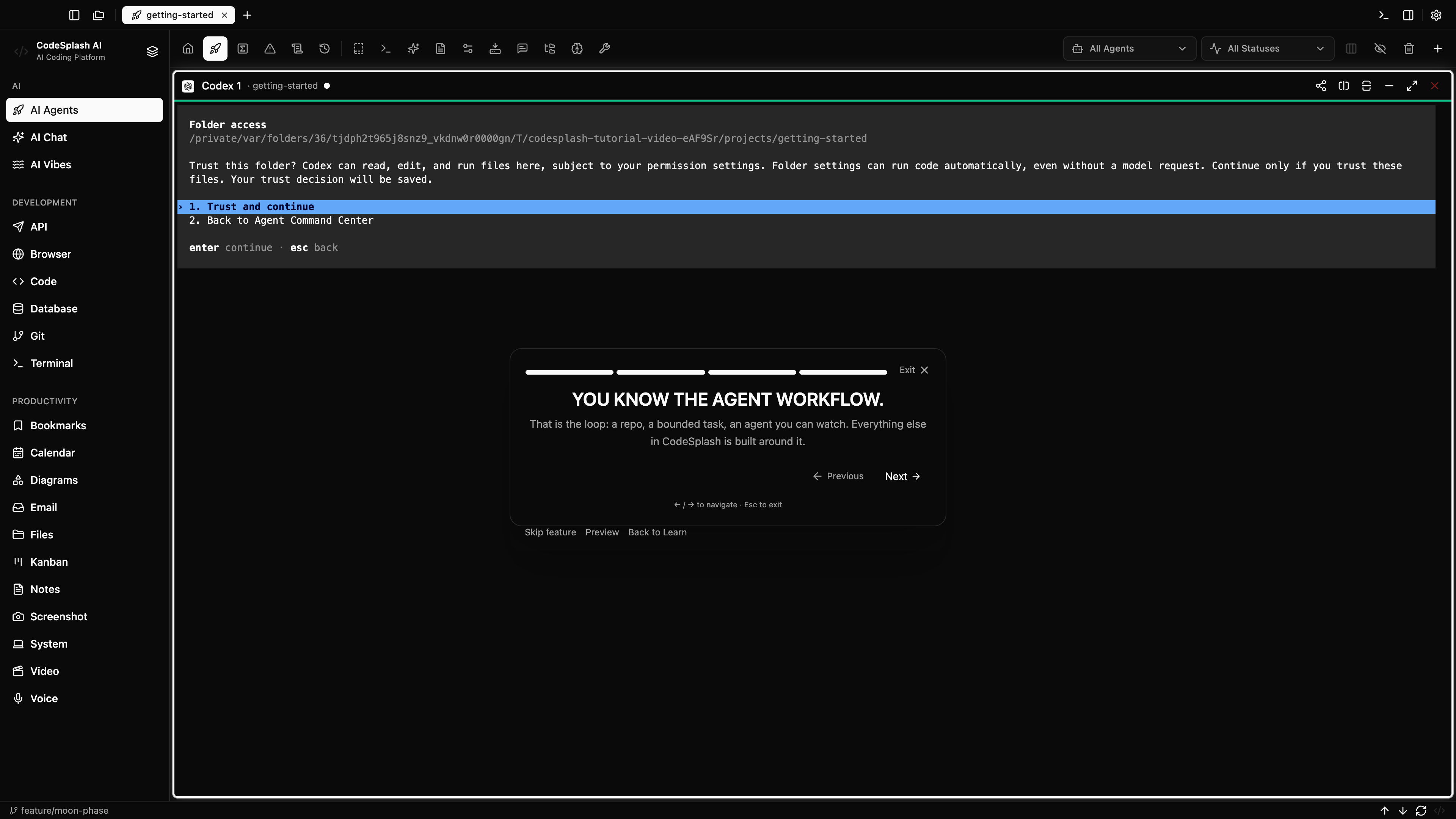Select the Trust and continue option

click(806, 207)
